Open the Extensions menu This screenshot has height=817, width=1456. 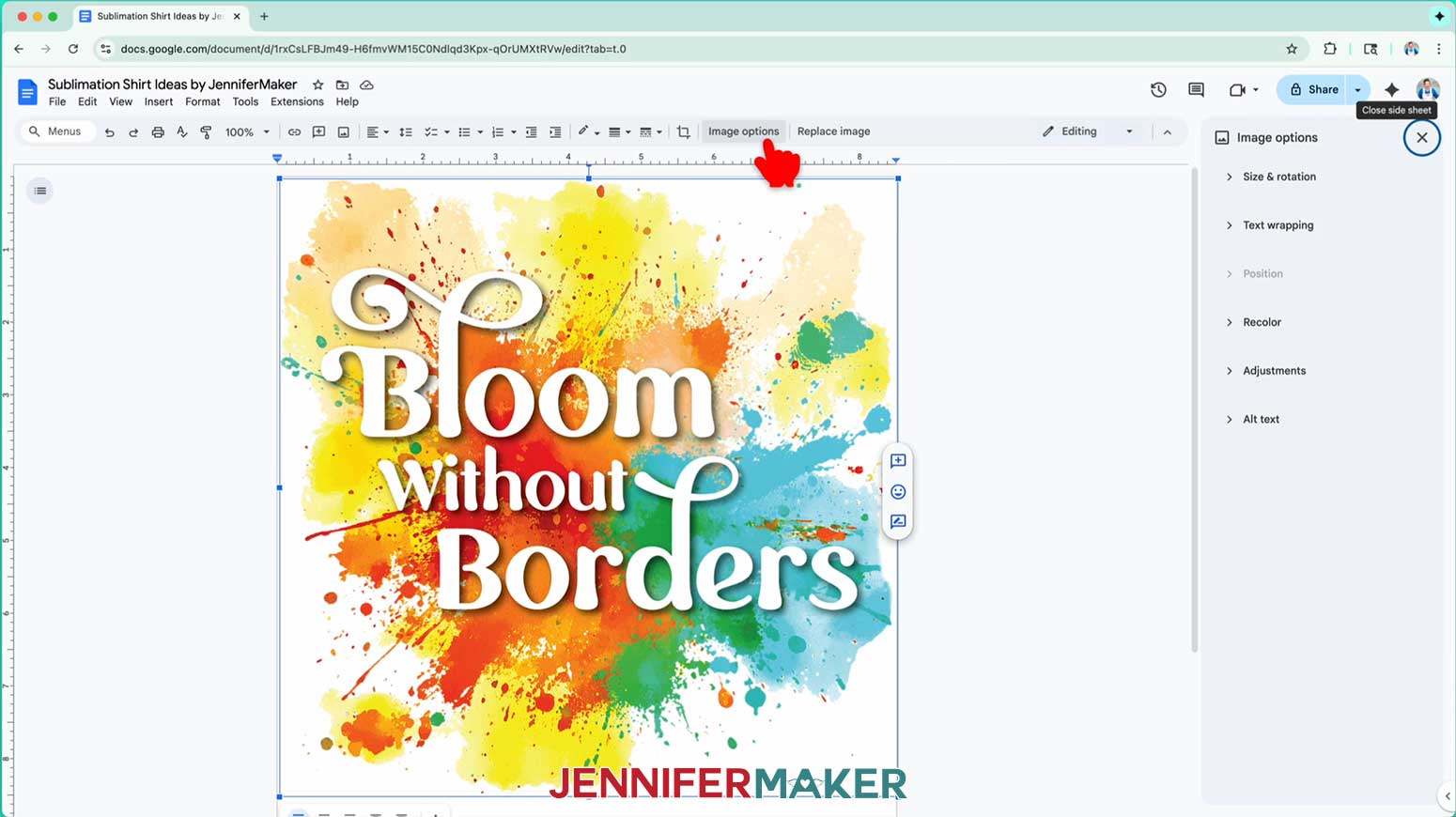[x=297, y=102]
